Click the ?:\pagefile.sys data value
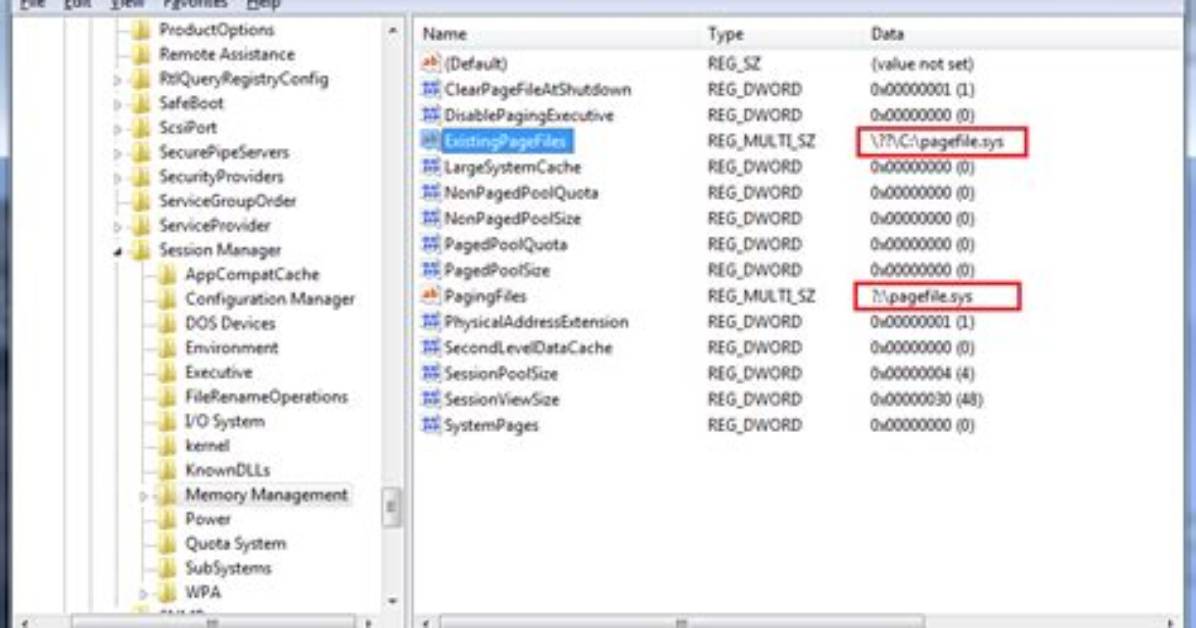 point(921,296)
